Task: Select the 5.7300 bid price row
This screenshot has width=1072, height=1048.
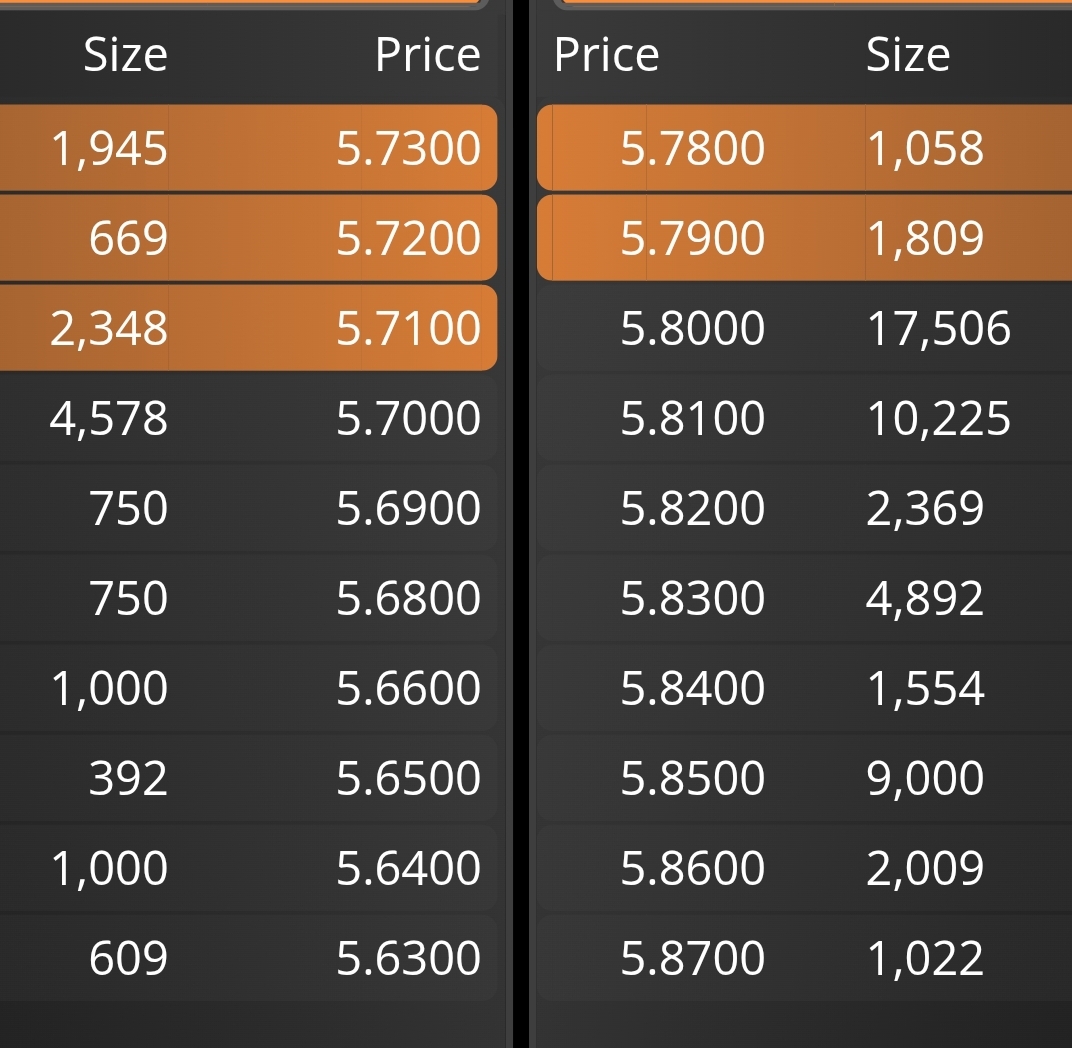Action: (x=248, y=148)
